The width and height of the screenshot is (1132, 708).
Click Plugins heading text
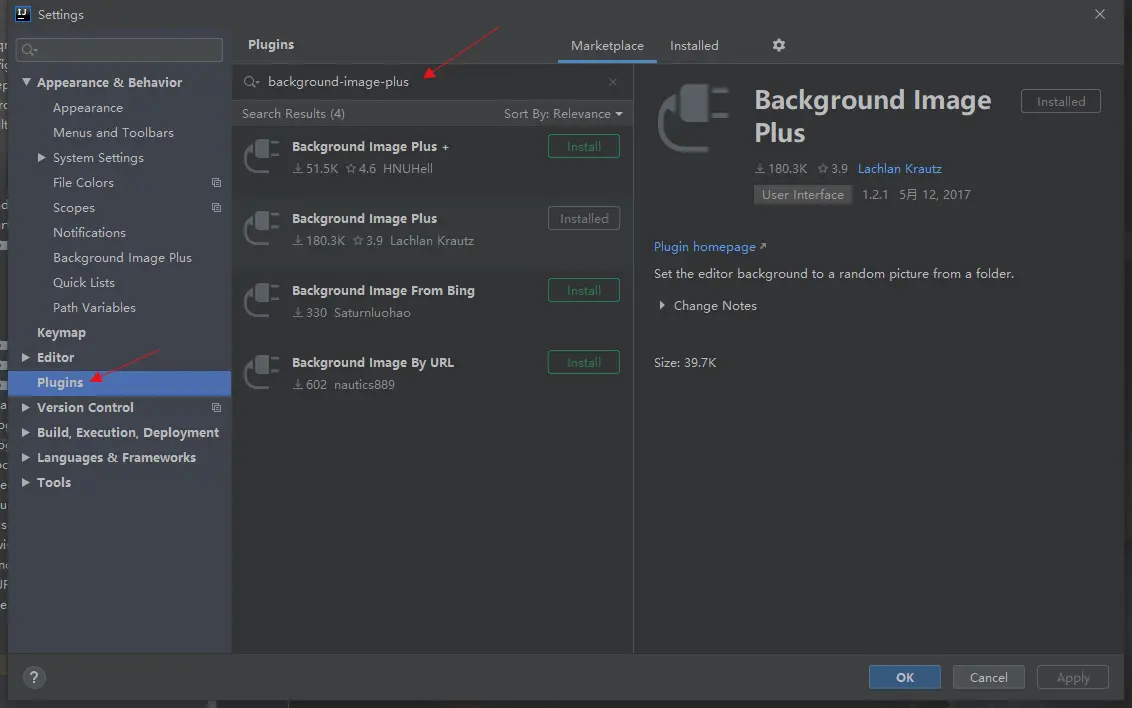pyautogui.click(x=271, y=45)
